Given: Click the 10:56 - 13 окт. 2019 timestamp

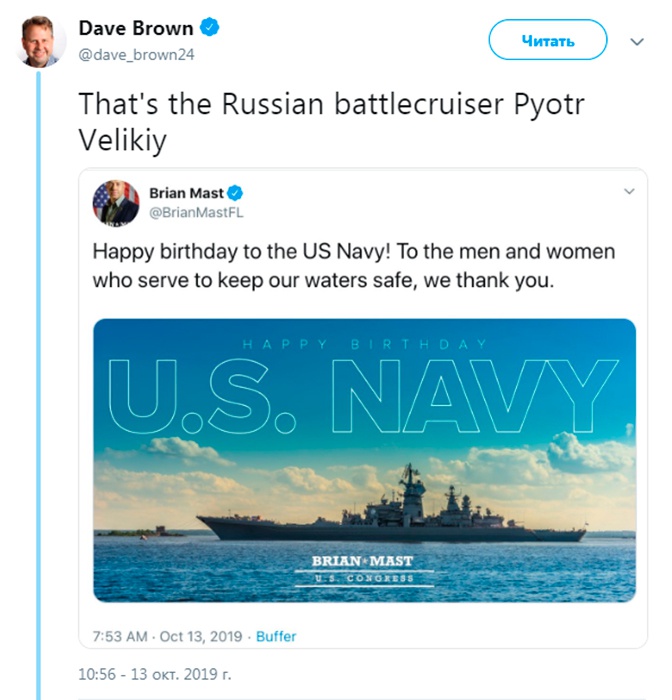Looking at the screenshot, I should pyautogui.click(x=154, y=674).
